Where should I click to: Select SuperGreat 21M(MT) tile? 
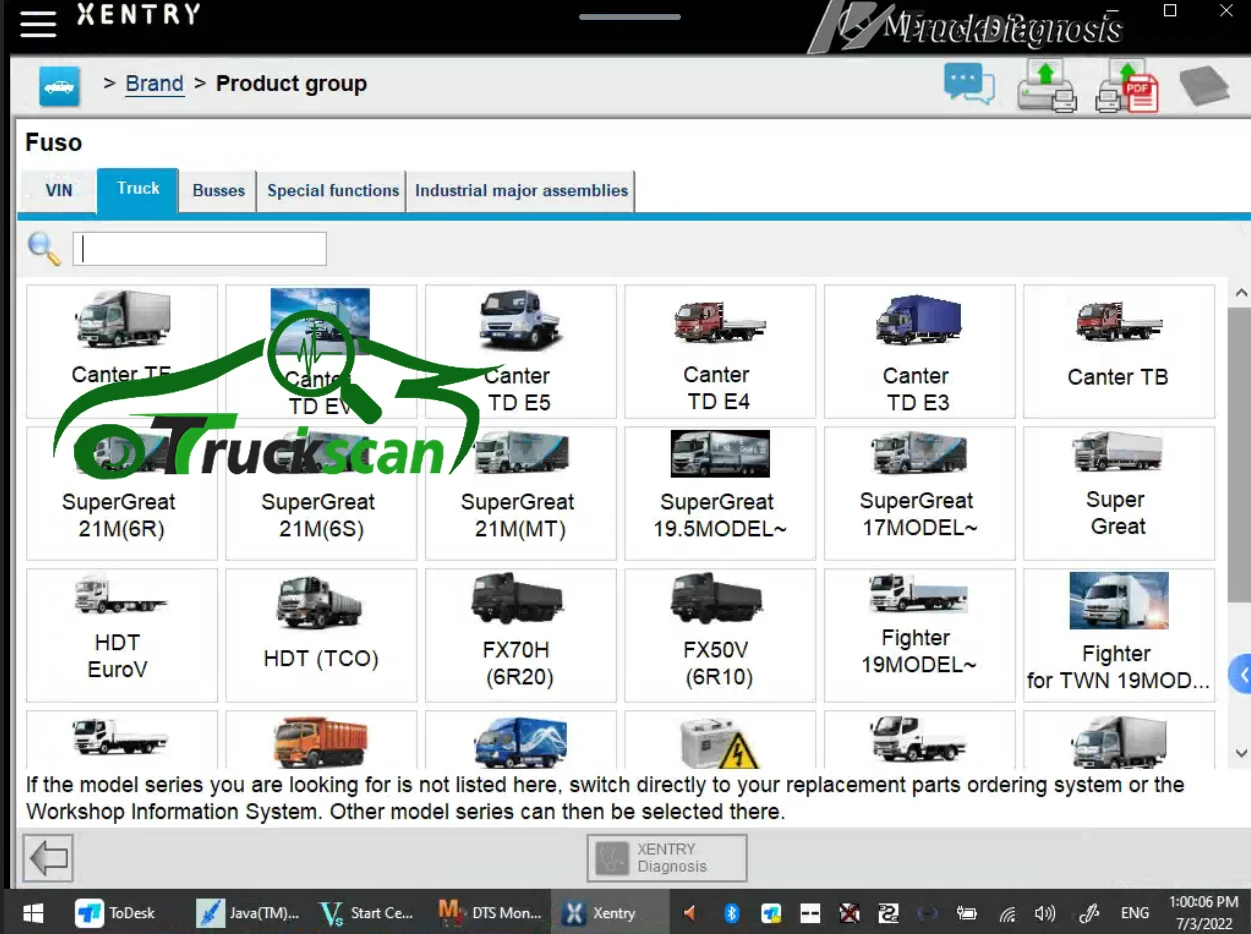click(520, 493)
